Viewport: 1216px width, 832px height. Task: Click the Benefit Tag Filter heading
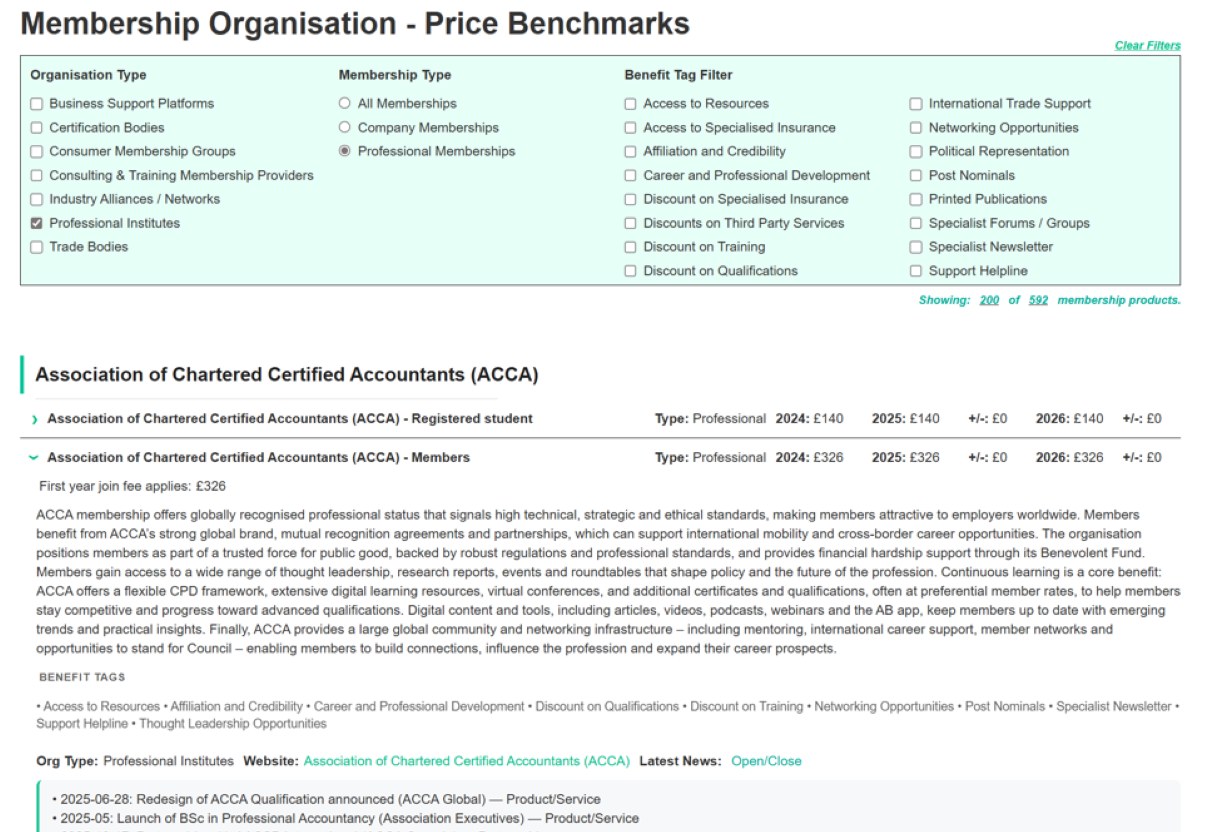click(679, 75)
